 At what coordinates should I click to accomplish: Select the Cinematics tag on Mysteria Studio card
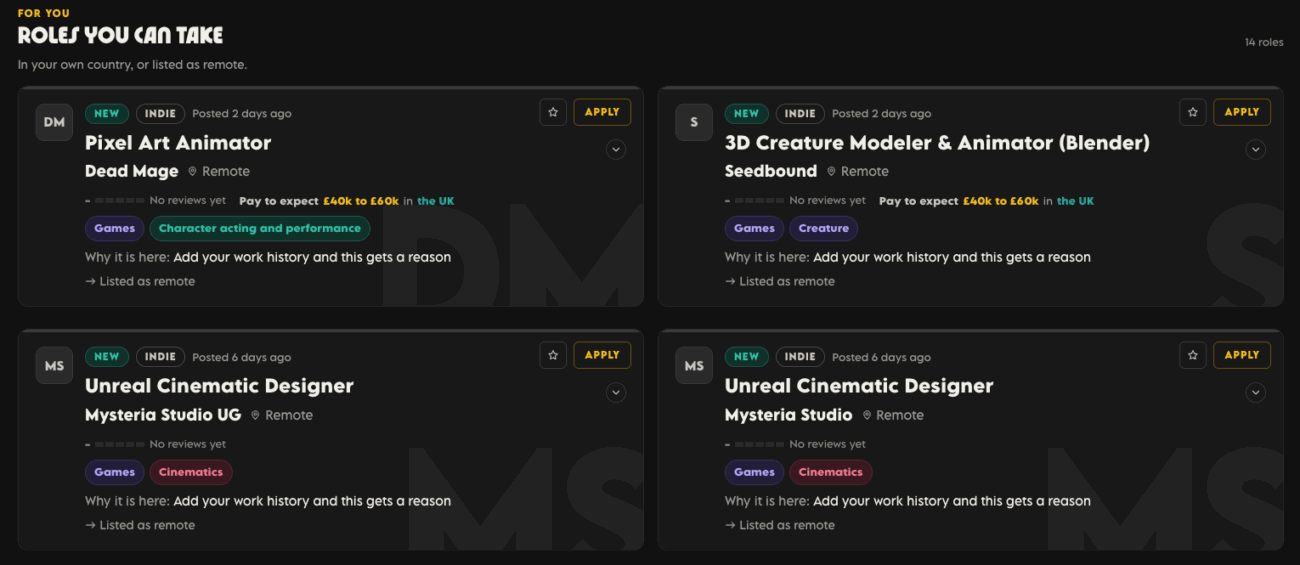tap(831, 472)
